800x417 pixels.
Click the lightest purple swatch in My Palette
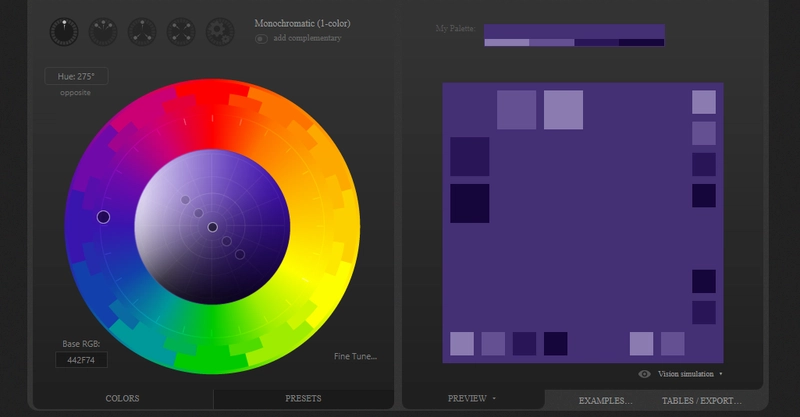pyautogui.click(x=506, y=43)
